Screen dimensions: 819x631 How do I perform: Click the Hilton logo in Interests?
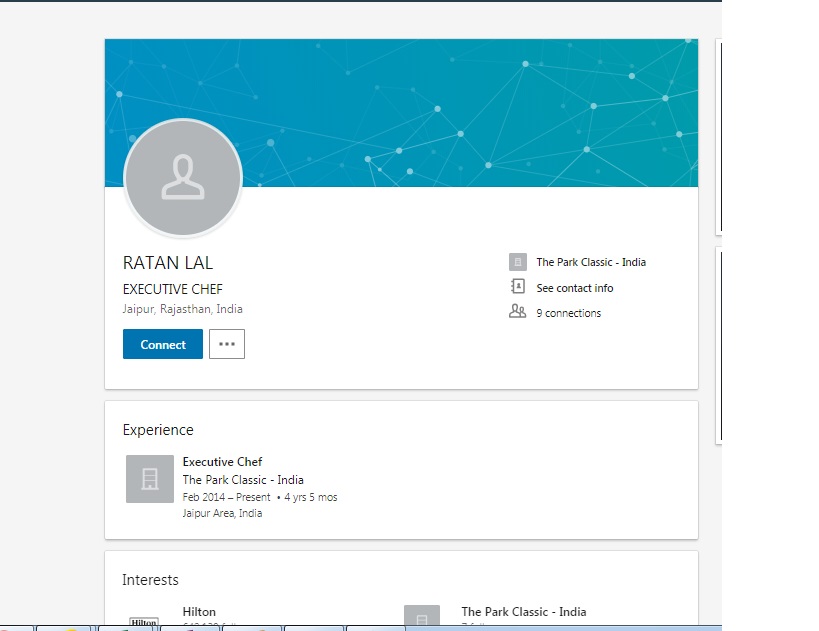point(144,618)
